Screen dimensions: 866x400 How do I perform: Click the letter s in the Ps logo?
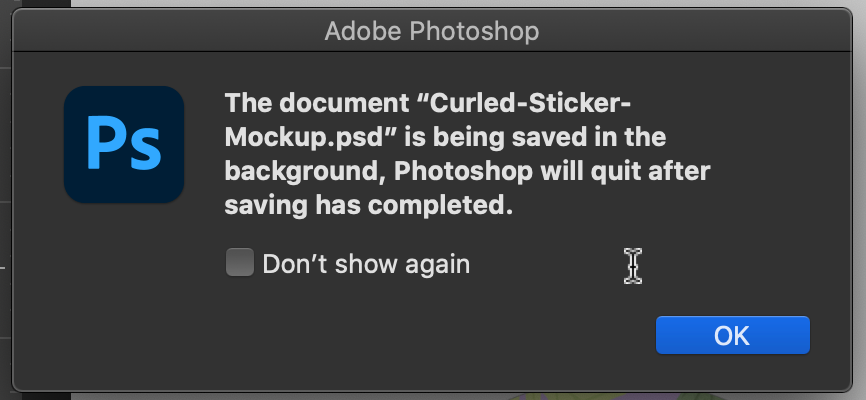(145, 150)
